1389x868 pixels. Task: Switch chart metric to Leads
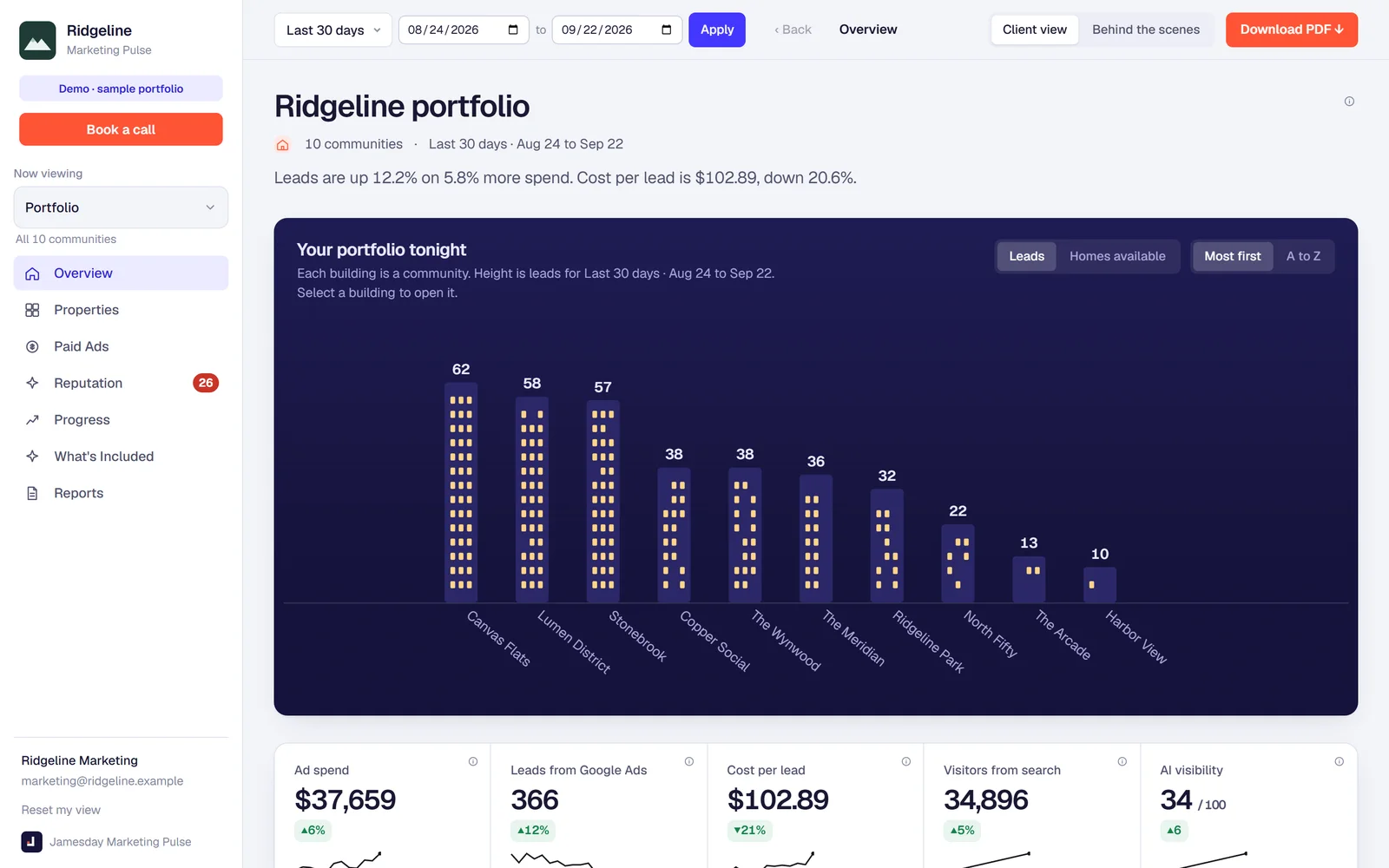[1026, 256]
